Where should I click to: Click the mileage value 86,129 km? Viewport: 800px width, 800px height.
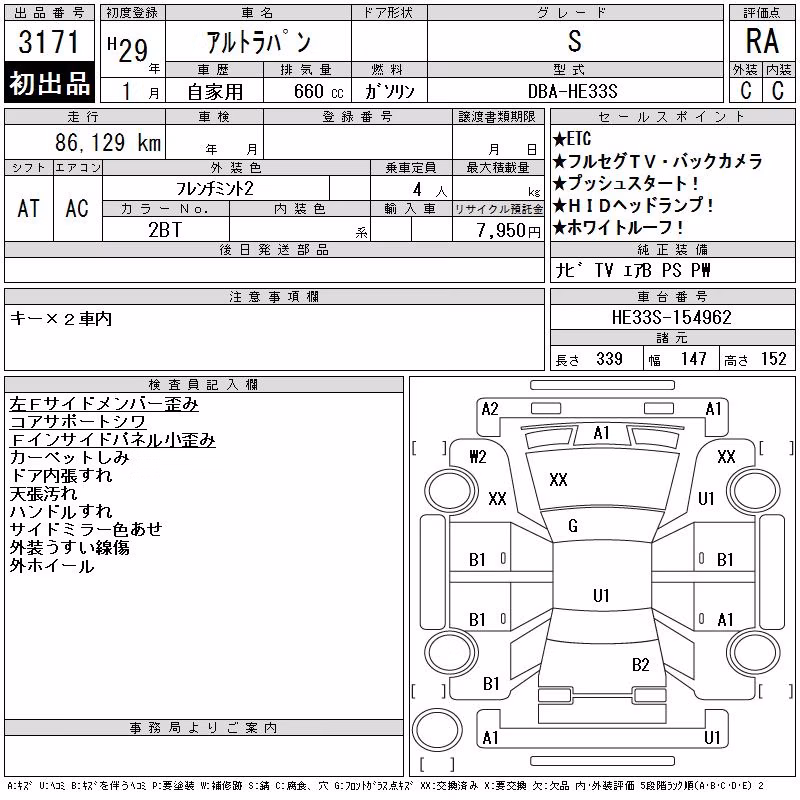(x=108, y=142)
